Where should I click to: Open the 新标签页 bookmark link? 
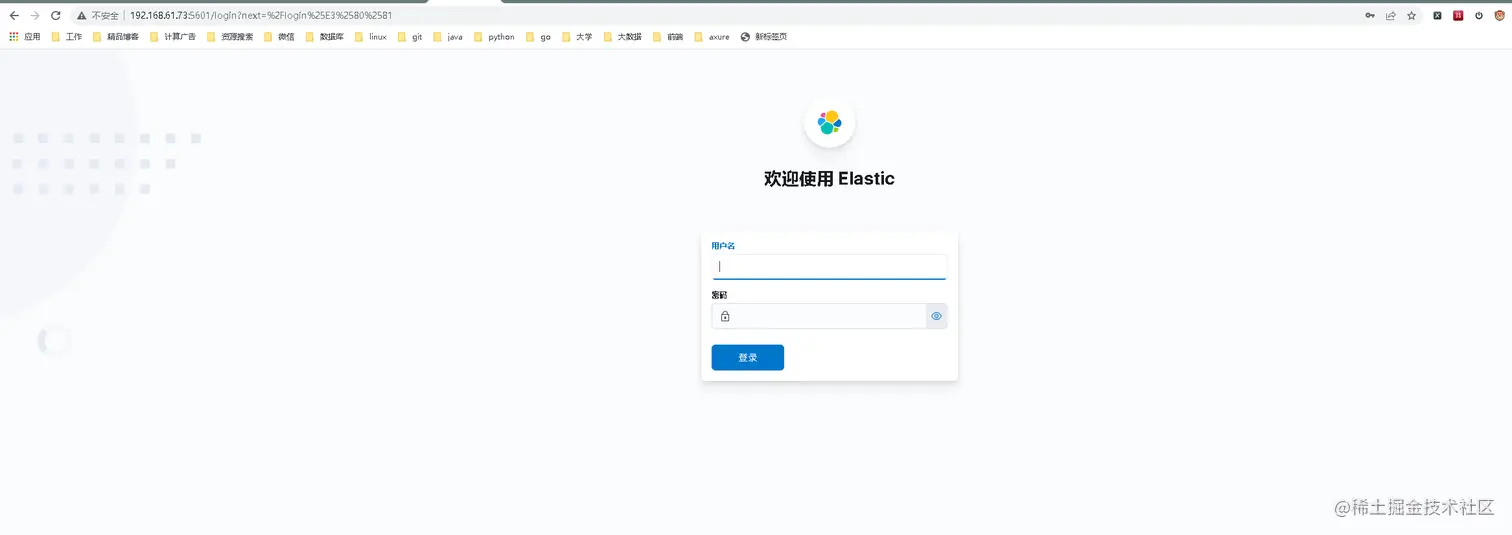click(x=764, y=37)
